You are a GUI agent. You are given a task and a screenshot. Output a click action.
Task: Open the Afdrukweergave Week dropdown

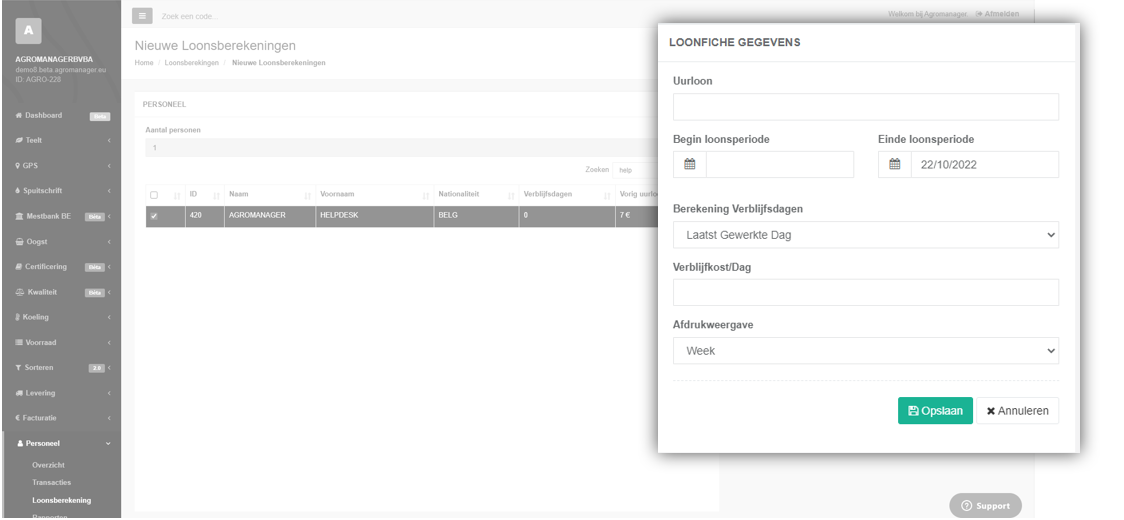[865, 351]
